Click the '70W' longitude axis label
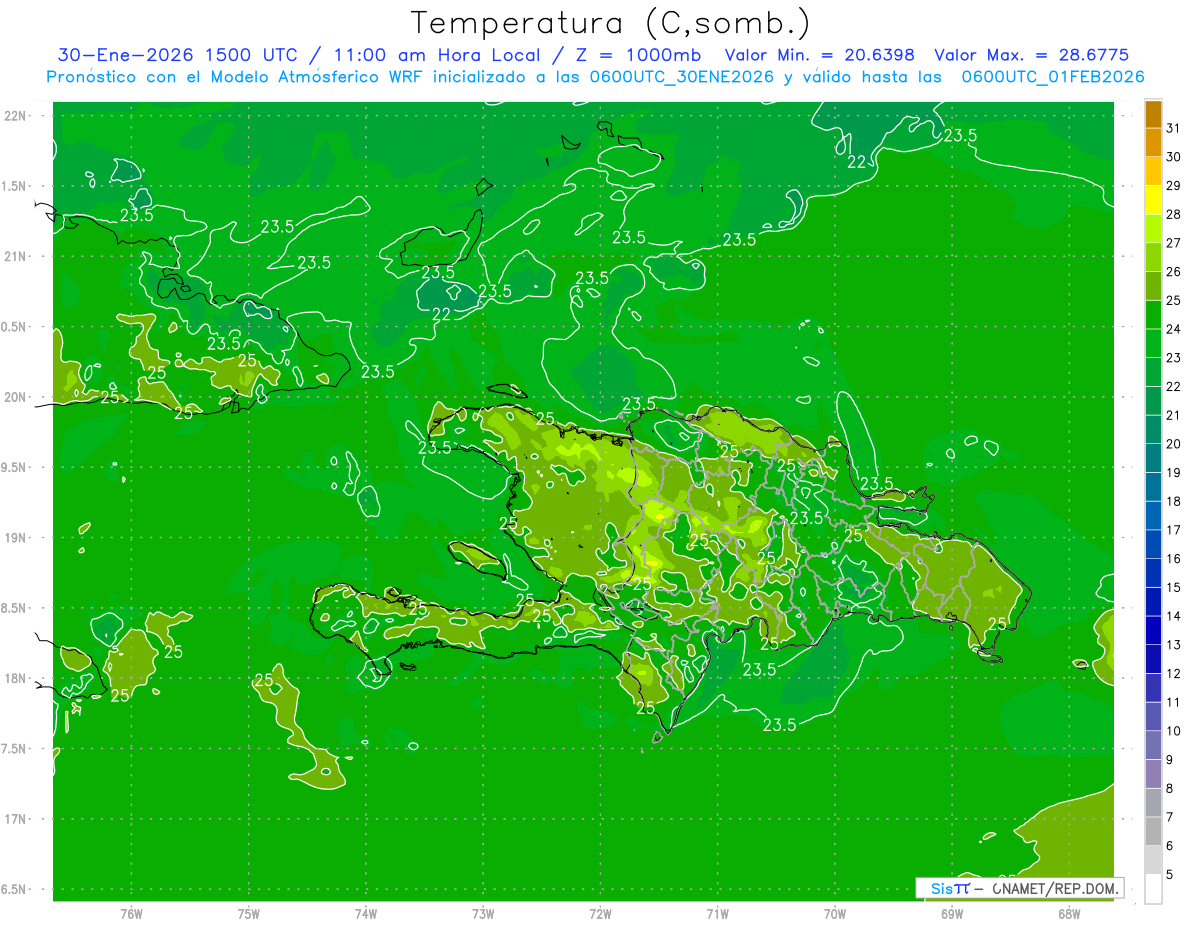Image resolution: width=1200 pixels, height=927 pixels. tap(835, 914)
